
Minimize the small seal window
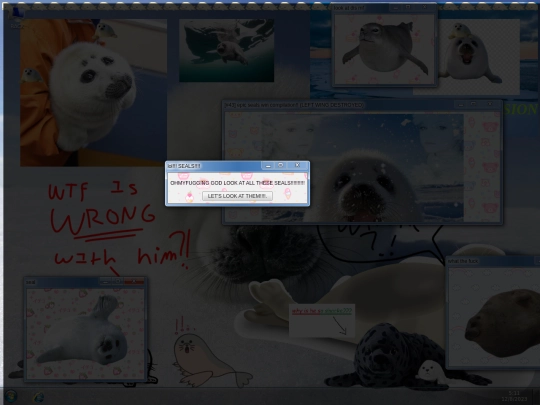point(105,282)
